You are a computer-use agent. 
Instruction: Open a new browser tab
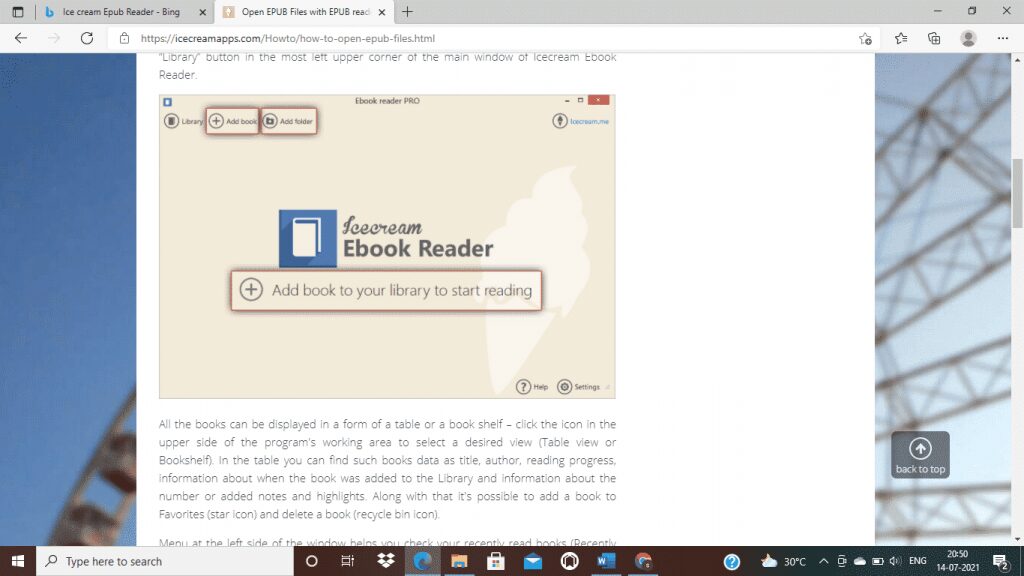coord(407,12)
